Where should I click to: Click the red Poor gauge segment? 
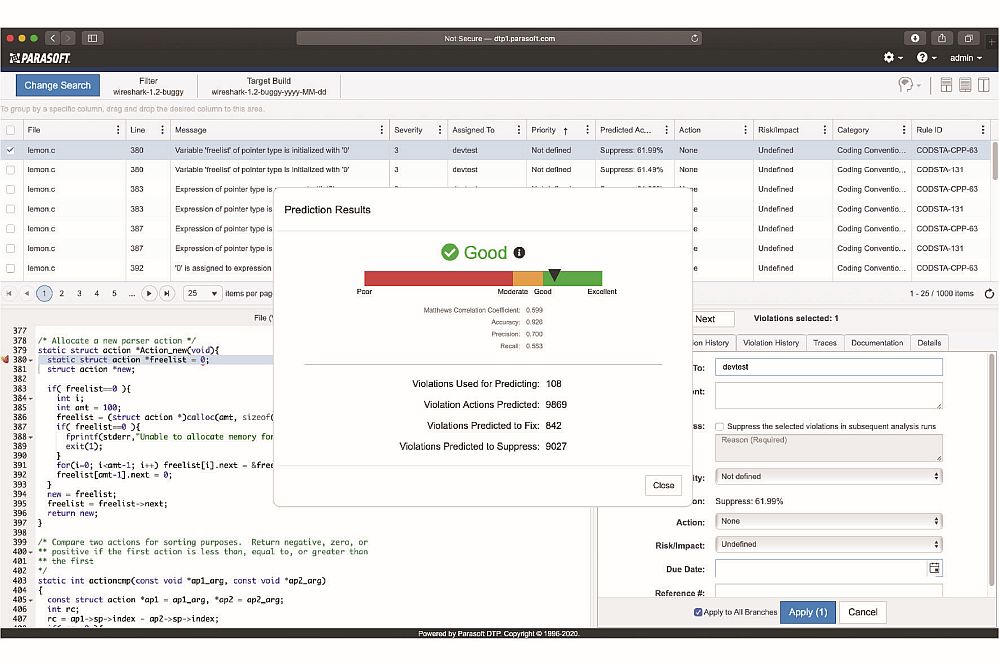tap(438, 278)
